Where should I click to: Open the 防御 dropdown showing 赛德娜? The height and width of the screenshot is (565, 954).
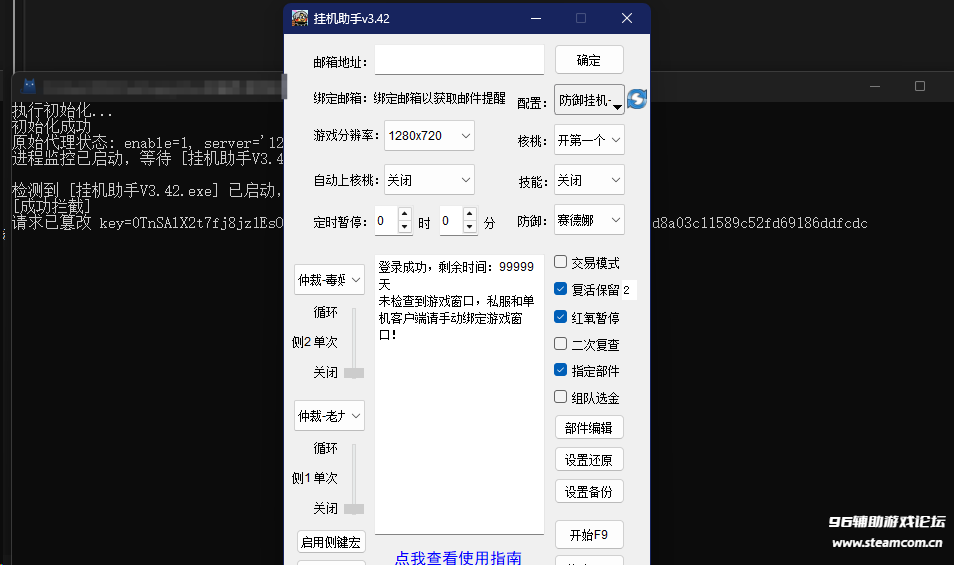click(x=589, y=220)
